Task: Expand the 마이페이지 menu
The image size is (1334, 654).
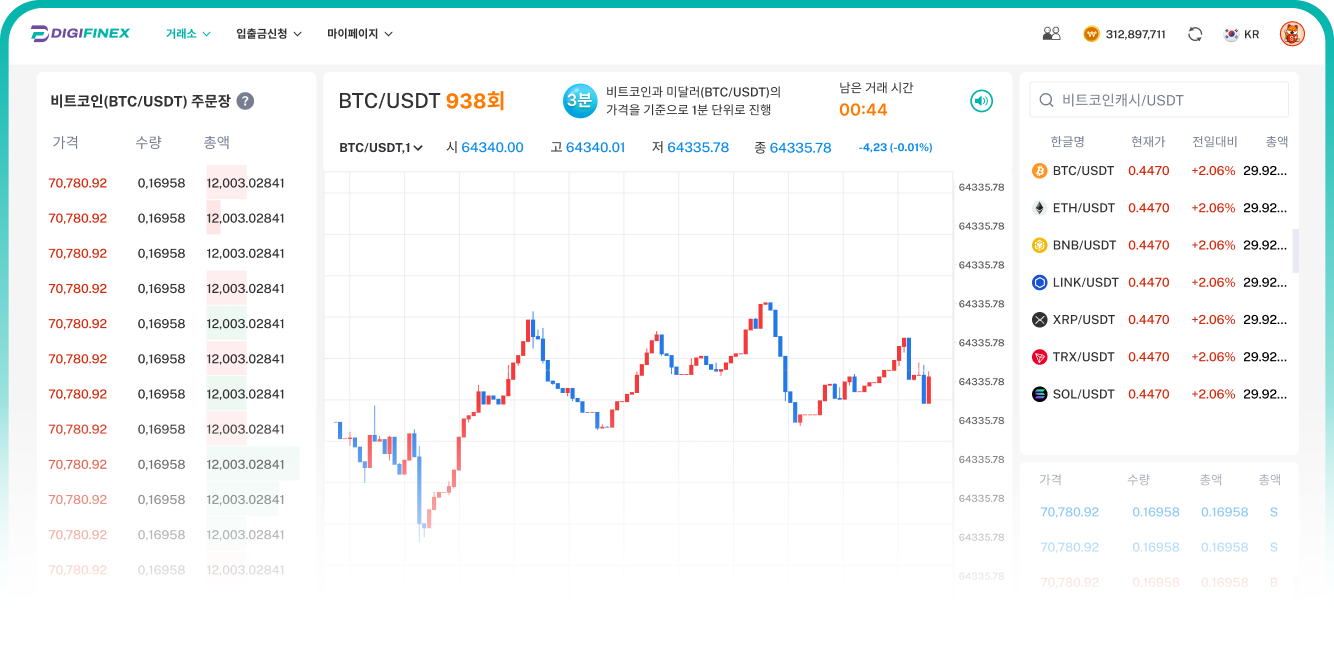Action: pos(359,33)
